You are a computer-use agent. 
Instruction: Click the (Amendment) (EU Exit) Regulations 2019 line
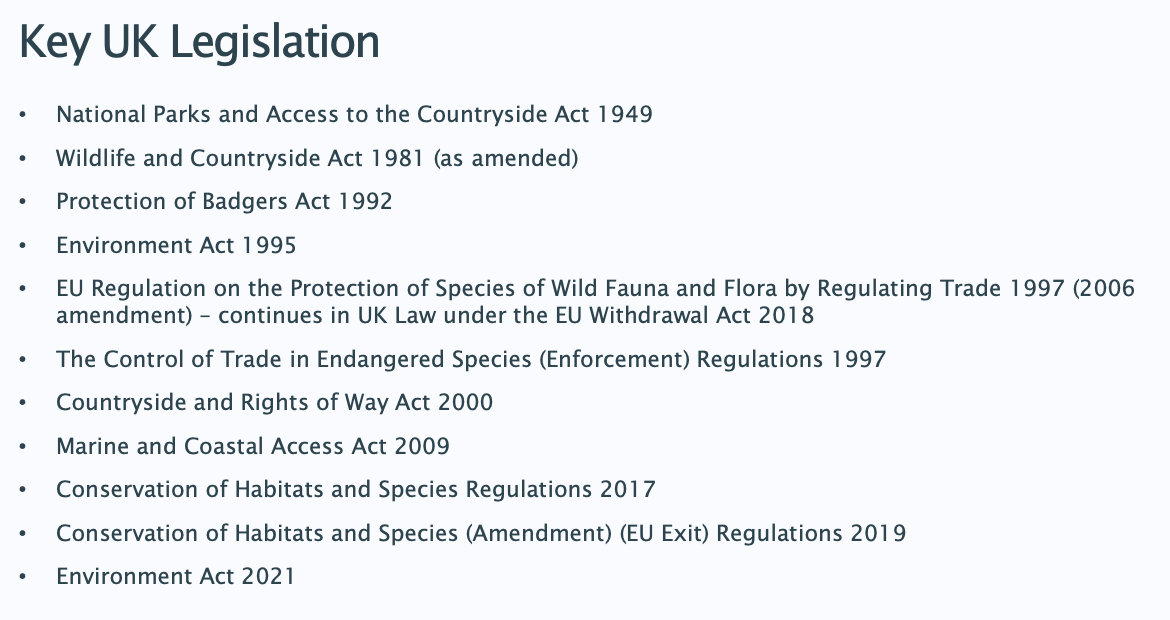pos(481,533)
